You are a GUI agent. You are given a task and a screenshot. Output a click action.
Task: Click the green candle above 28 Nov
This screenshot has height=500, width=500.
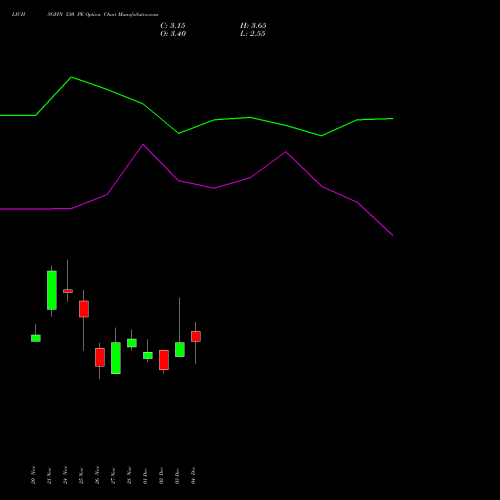(x=132, y=343)
